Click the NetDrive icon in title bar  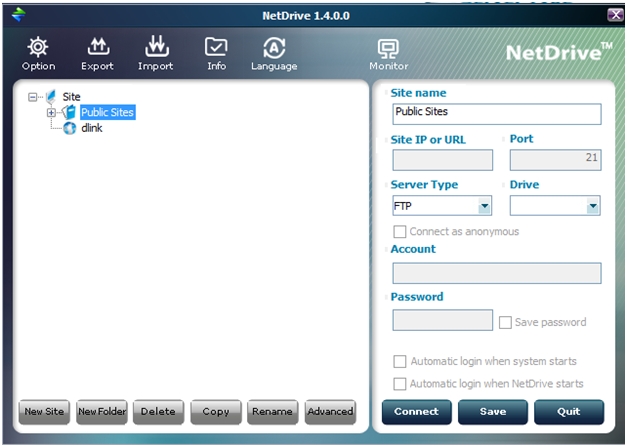click(17, 14)
